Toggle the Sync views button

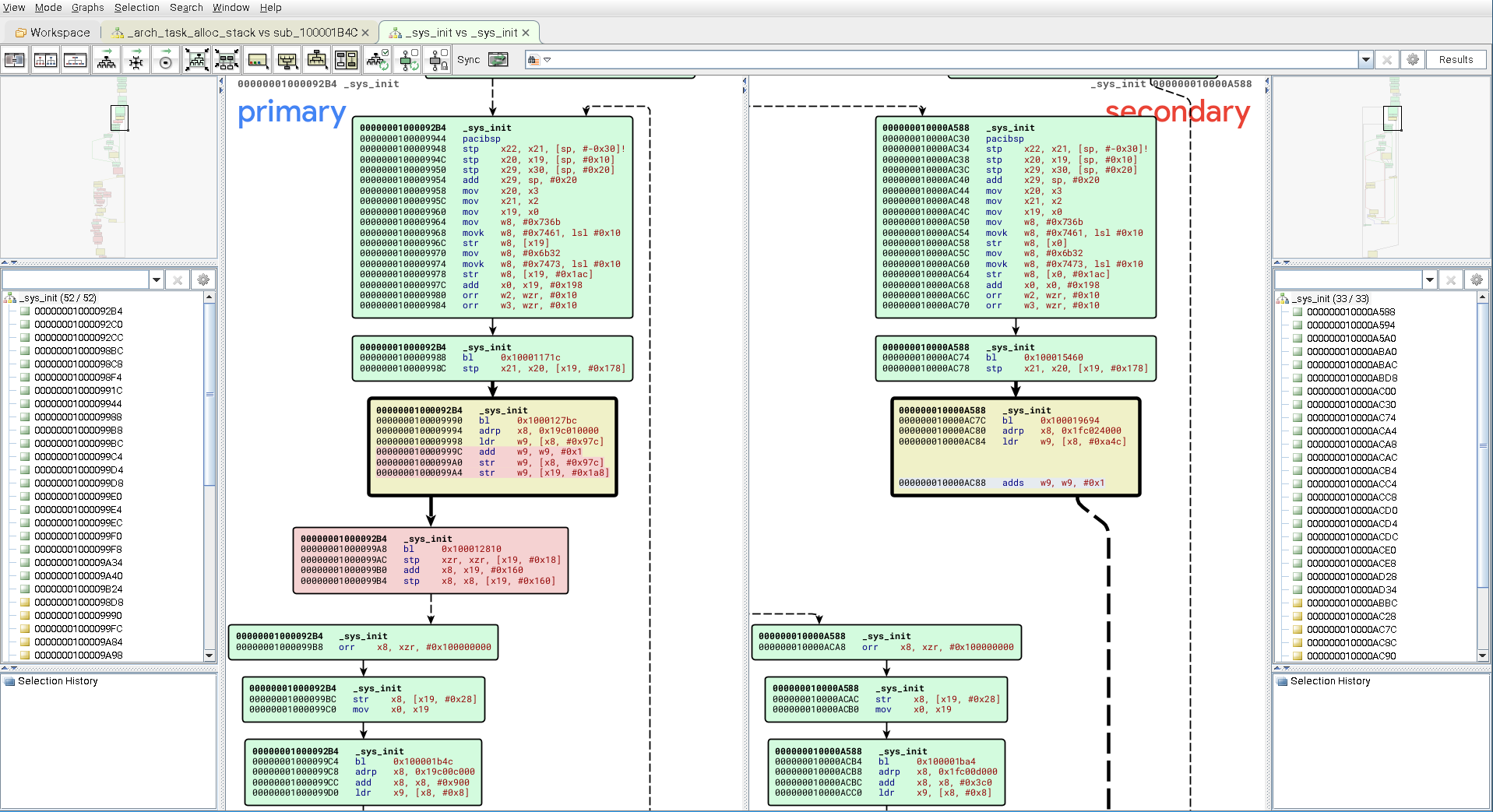(x=498, y=60)
